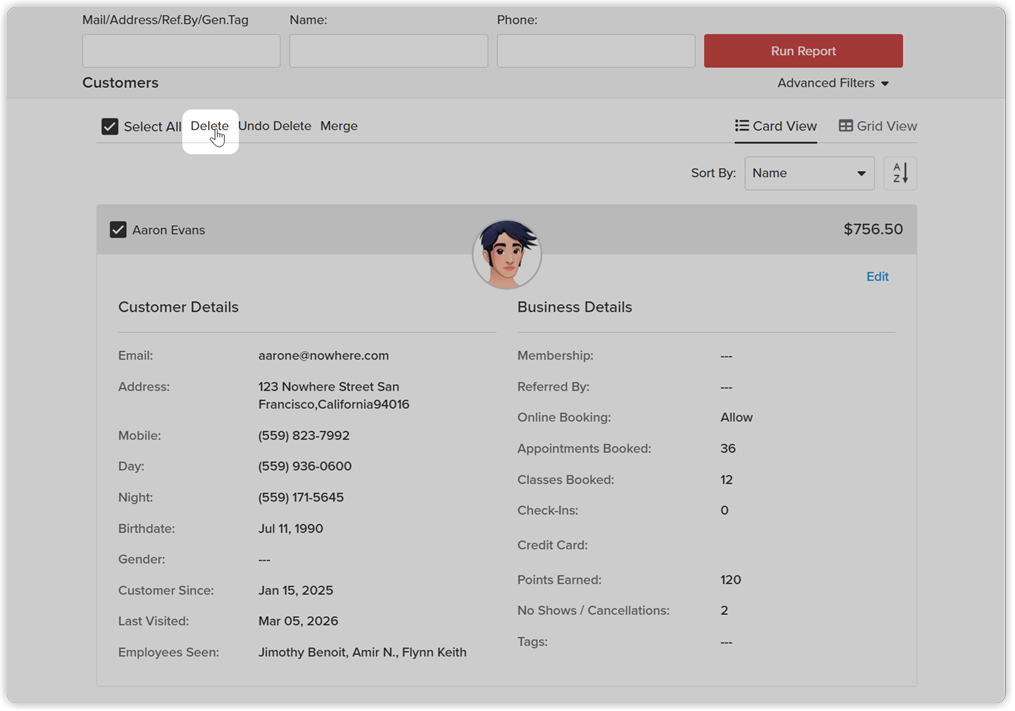Click Aaron Evans avatar picture
The width and height of the screenshot is (1015, 711).
[506, 254]
